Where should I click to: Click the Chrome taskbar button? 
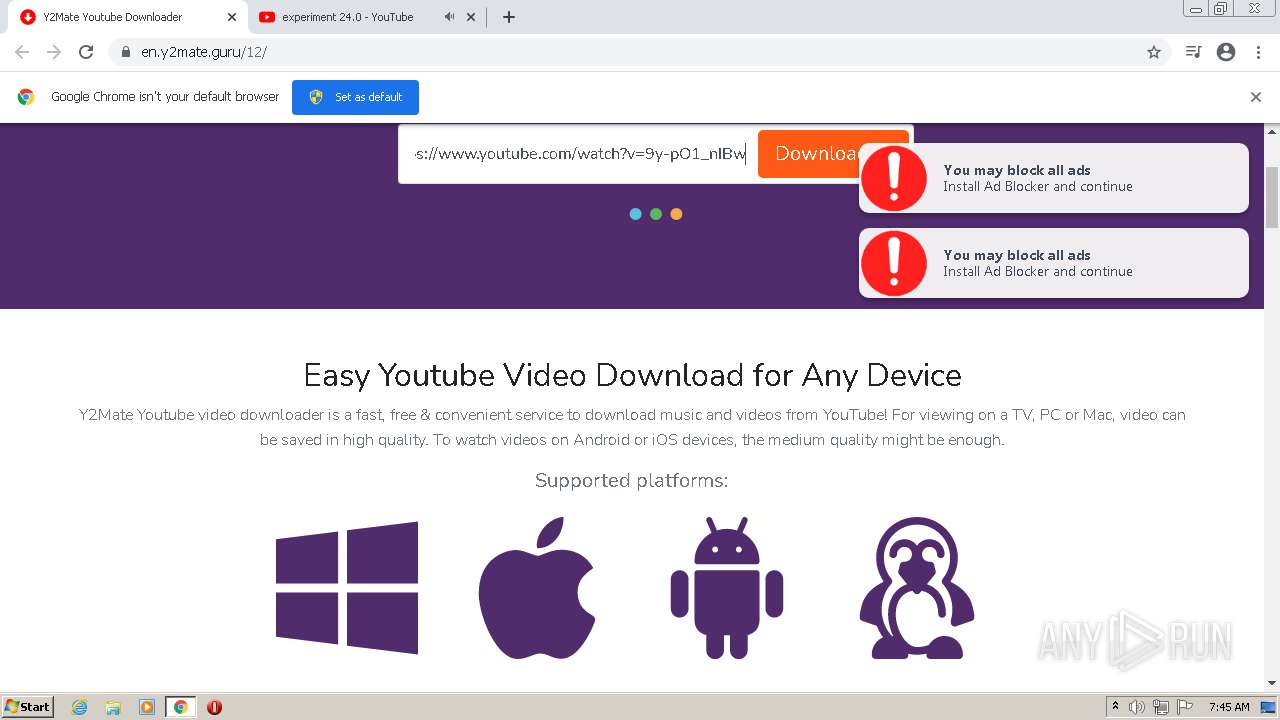pyautogui.click(x=180, y=707)
